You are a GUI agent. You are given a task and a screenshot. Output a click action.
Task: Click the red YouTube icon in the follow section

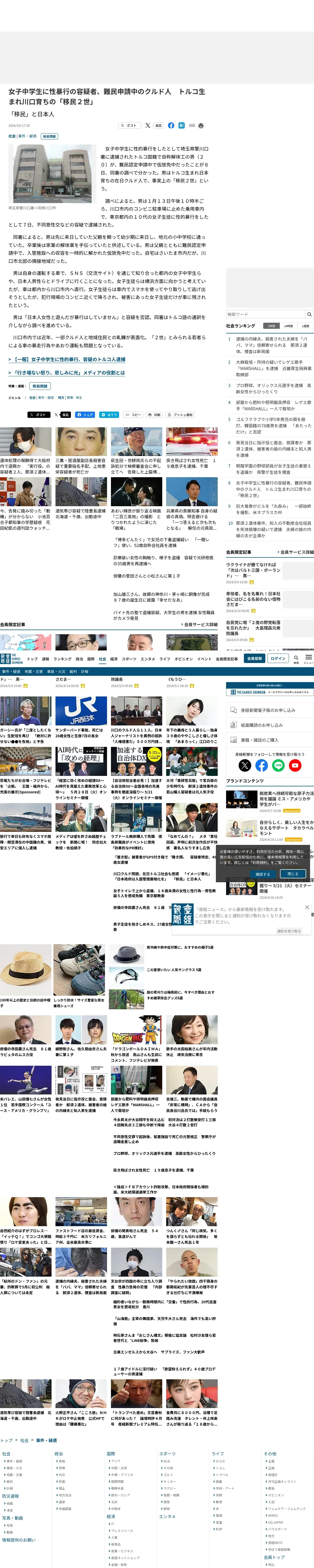(x=295, y=766)
